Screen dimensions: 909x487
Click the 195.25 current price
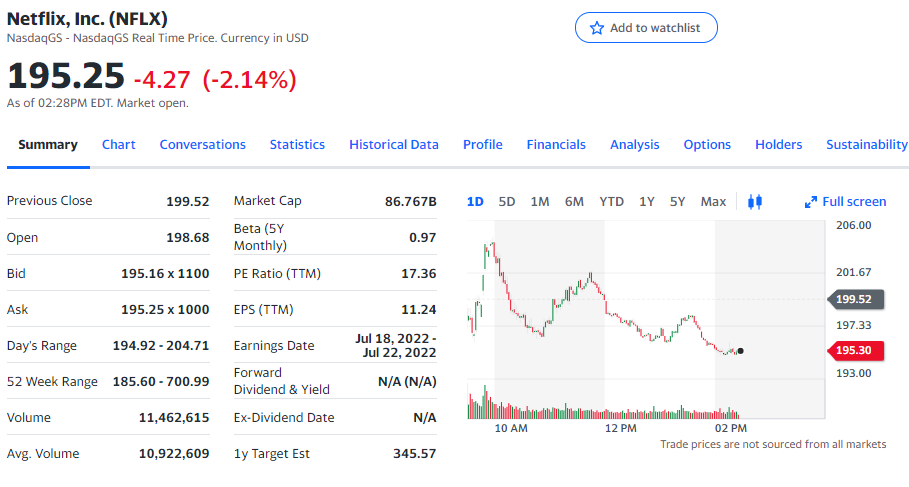[66, 76]
